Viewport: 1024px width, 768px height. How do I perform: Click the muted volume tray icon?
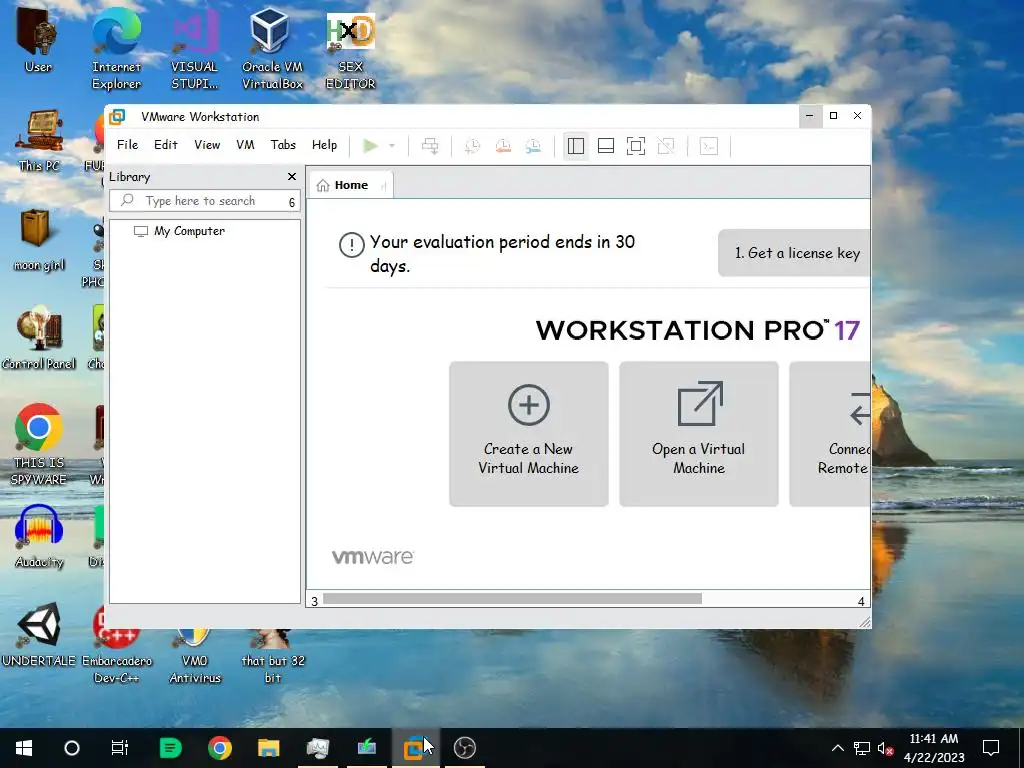click(885, 748)
